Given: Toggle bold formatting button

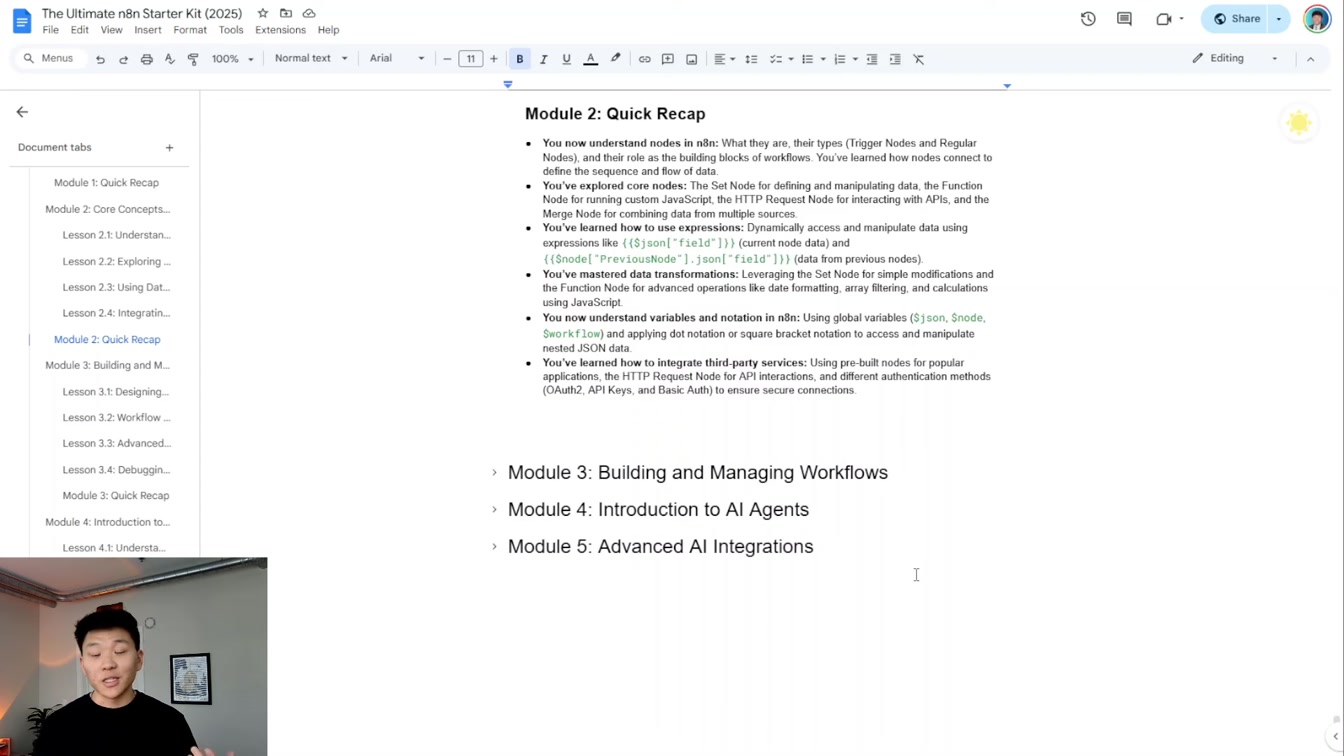Looking at the screenshot, I should point(520,59).
